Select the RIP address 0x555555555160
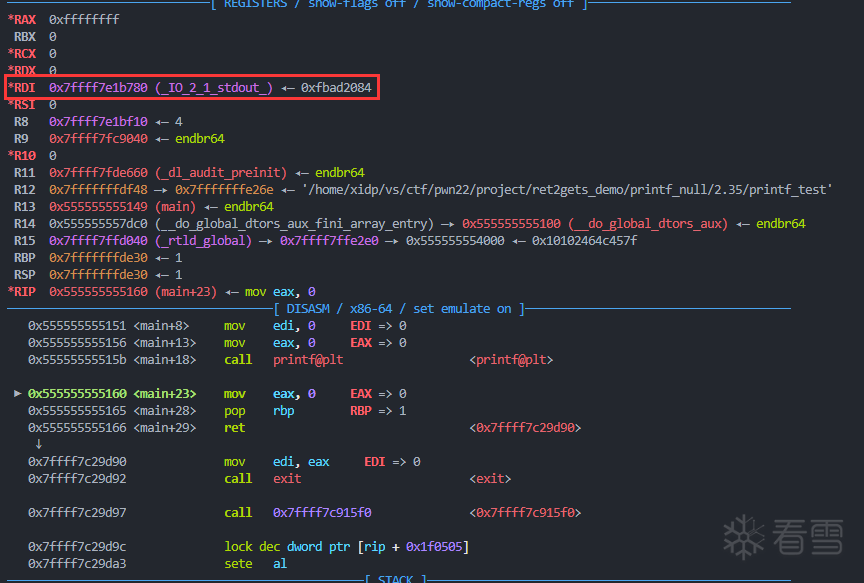 (98, 292)
